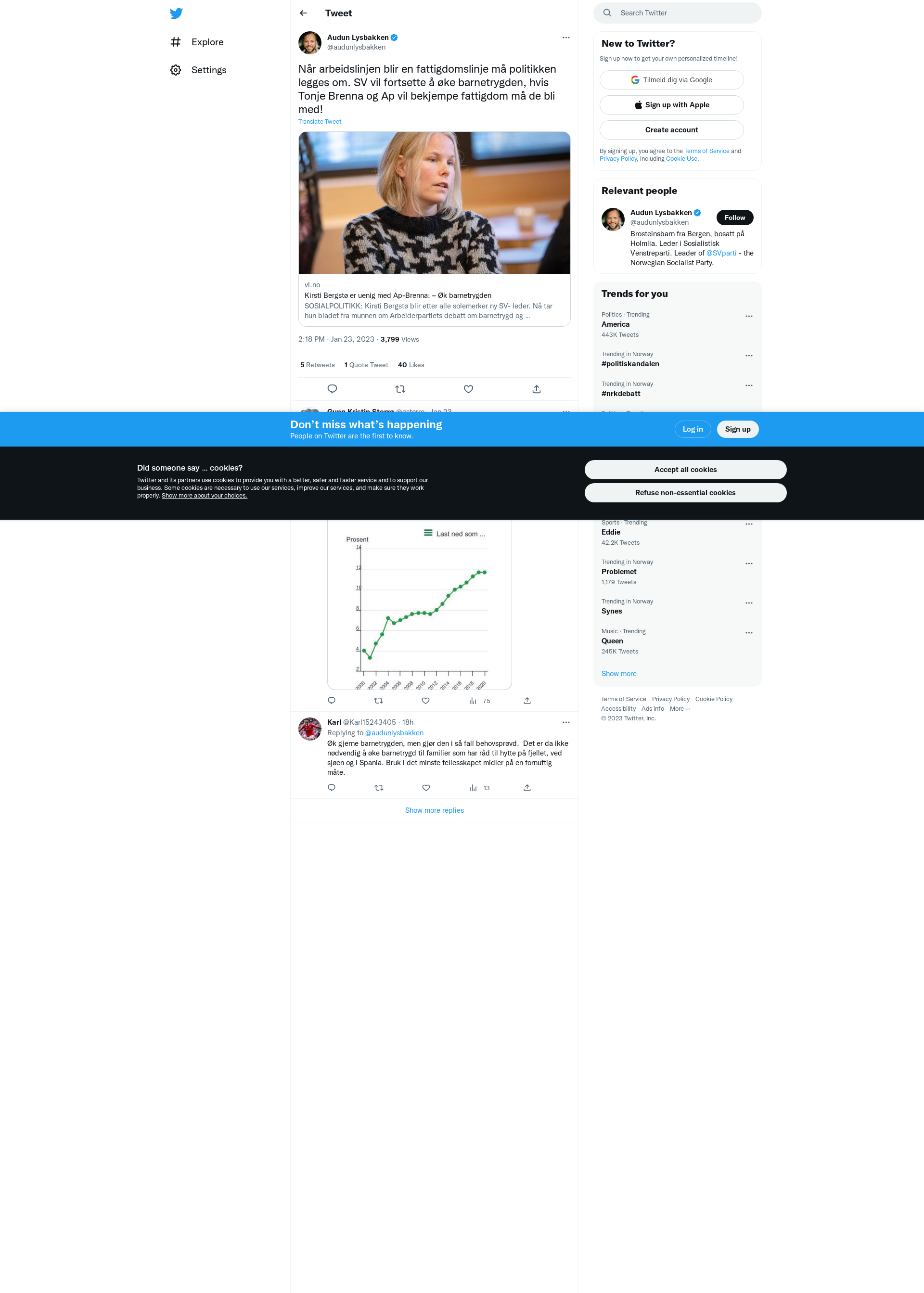The height and width of the screenshot is (1293, 924).
Task: Click Show more replies link
Action: click(434, 810)
